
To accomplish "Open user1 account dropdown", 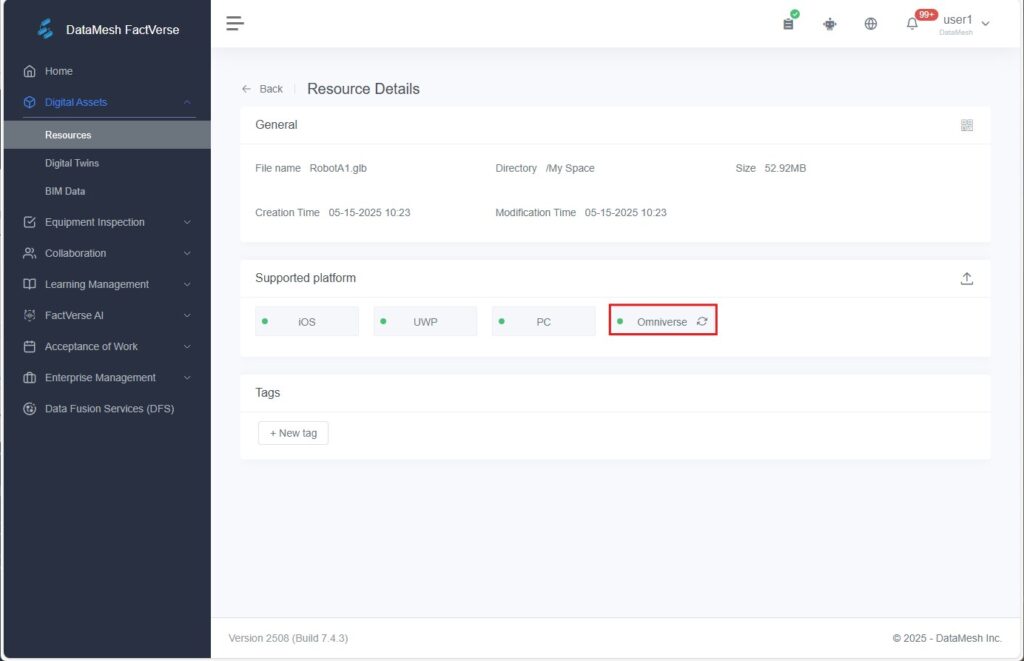I will click(x=964, y=23).
